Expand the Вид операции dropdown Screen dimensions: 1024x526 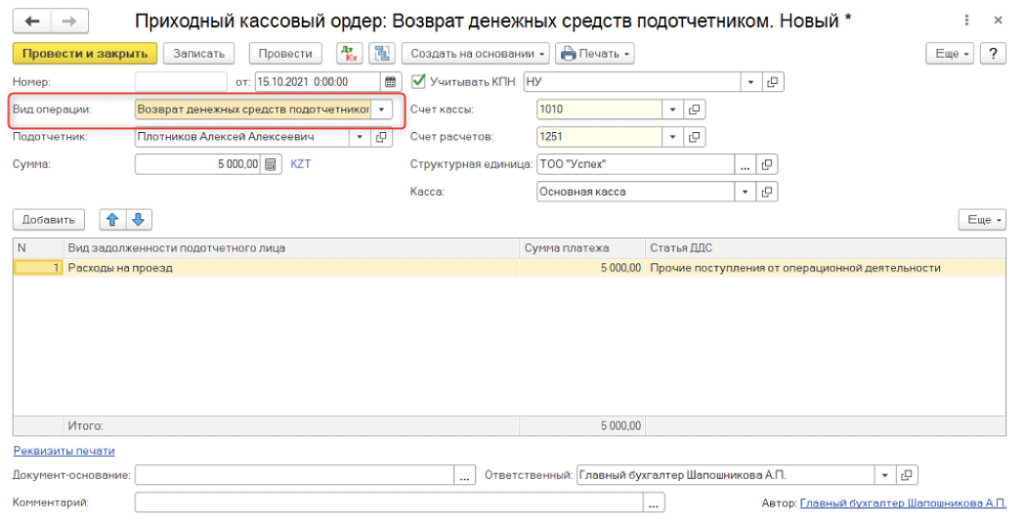point(381,109)
